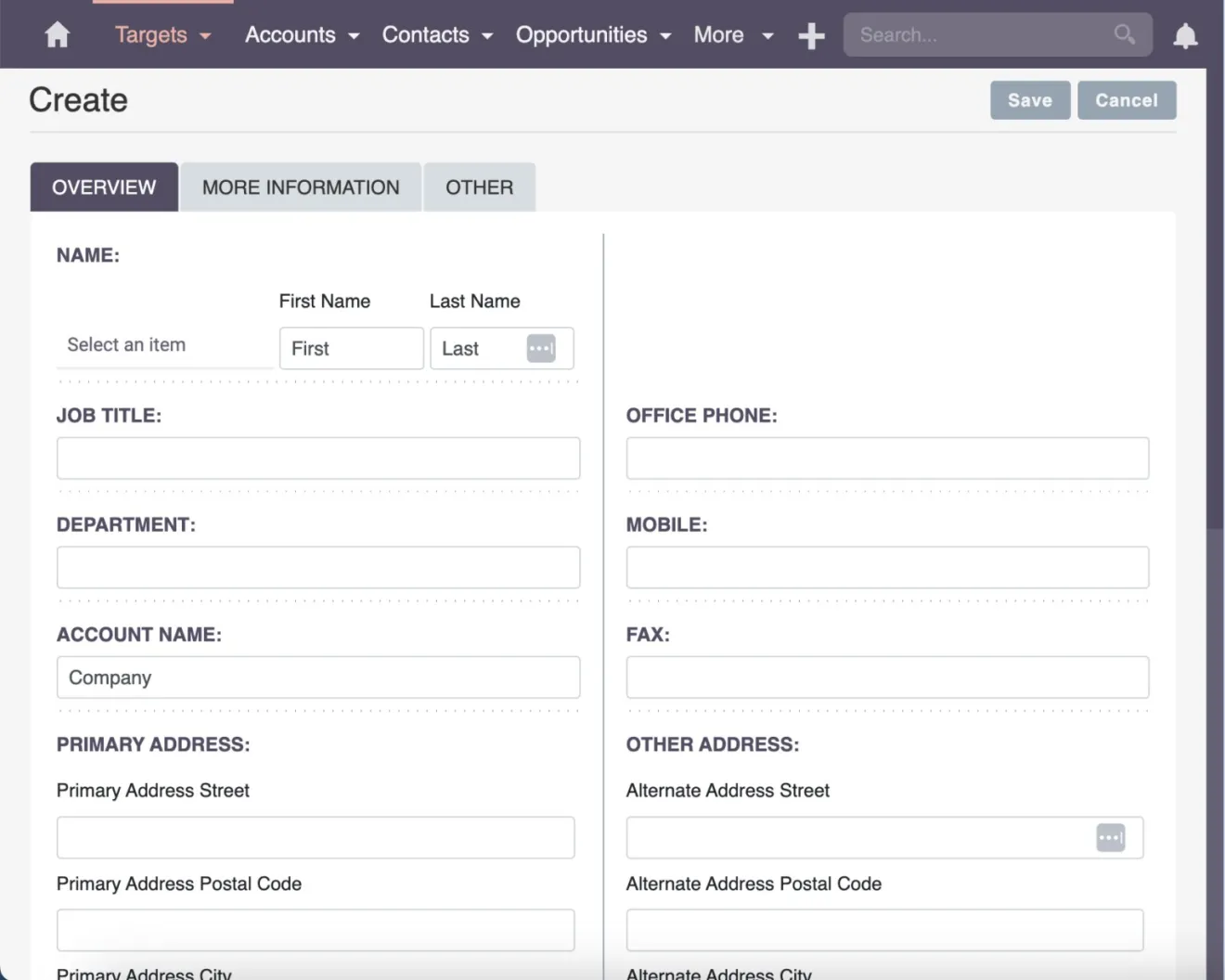Expand the Opportunities menu
Screen dimensions: 1225x980
[593, 35]
